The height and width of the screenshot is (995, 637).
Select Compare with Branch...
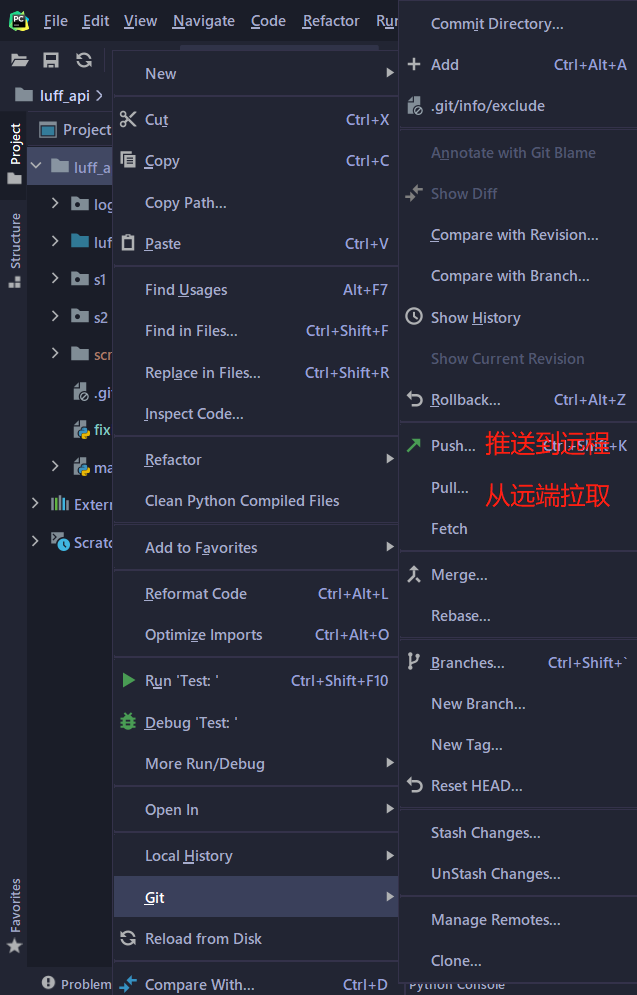[518, 276]
